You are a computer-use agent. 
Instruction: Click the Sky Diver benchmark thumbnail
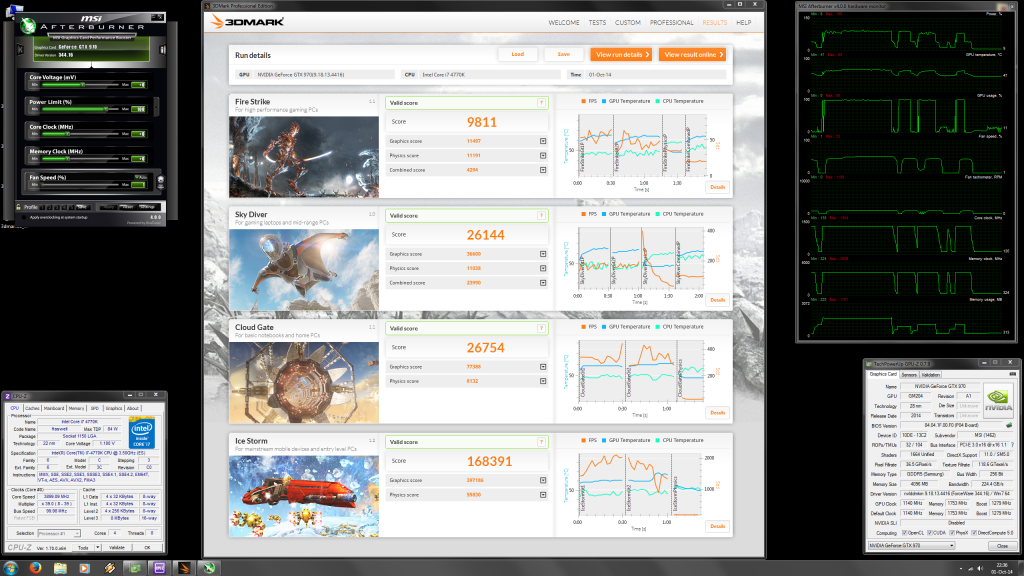tap(304, 259)
